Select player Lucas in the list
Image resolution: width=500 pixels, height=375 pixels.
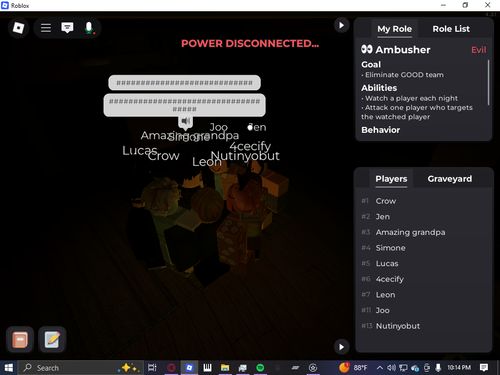coord(423,264)
